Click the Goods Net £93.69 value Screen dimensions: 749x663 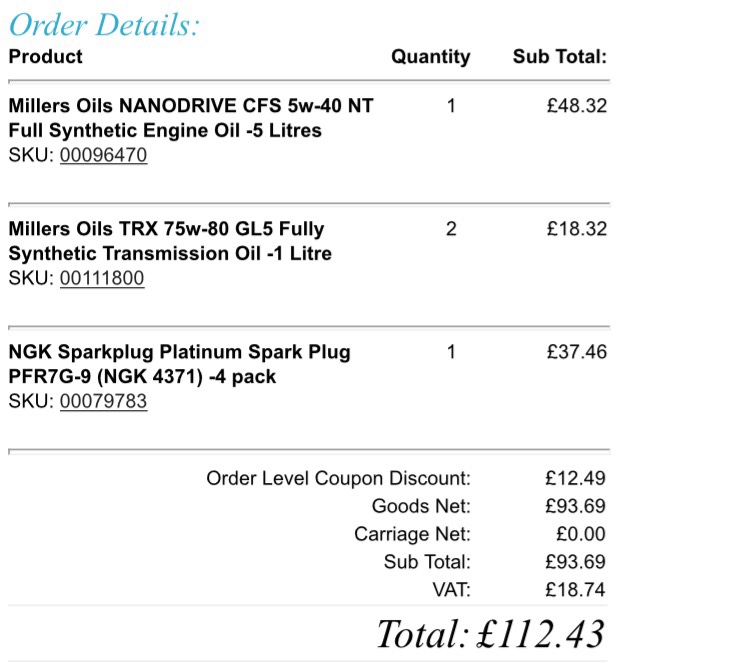tap(576, 506)
